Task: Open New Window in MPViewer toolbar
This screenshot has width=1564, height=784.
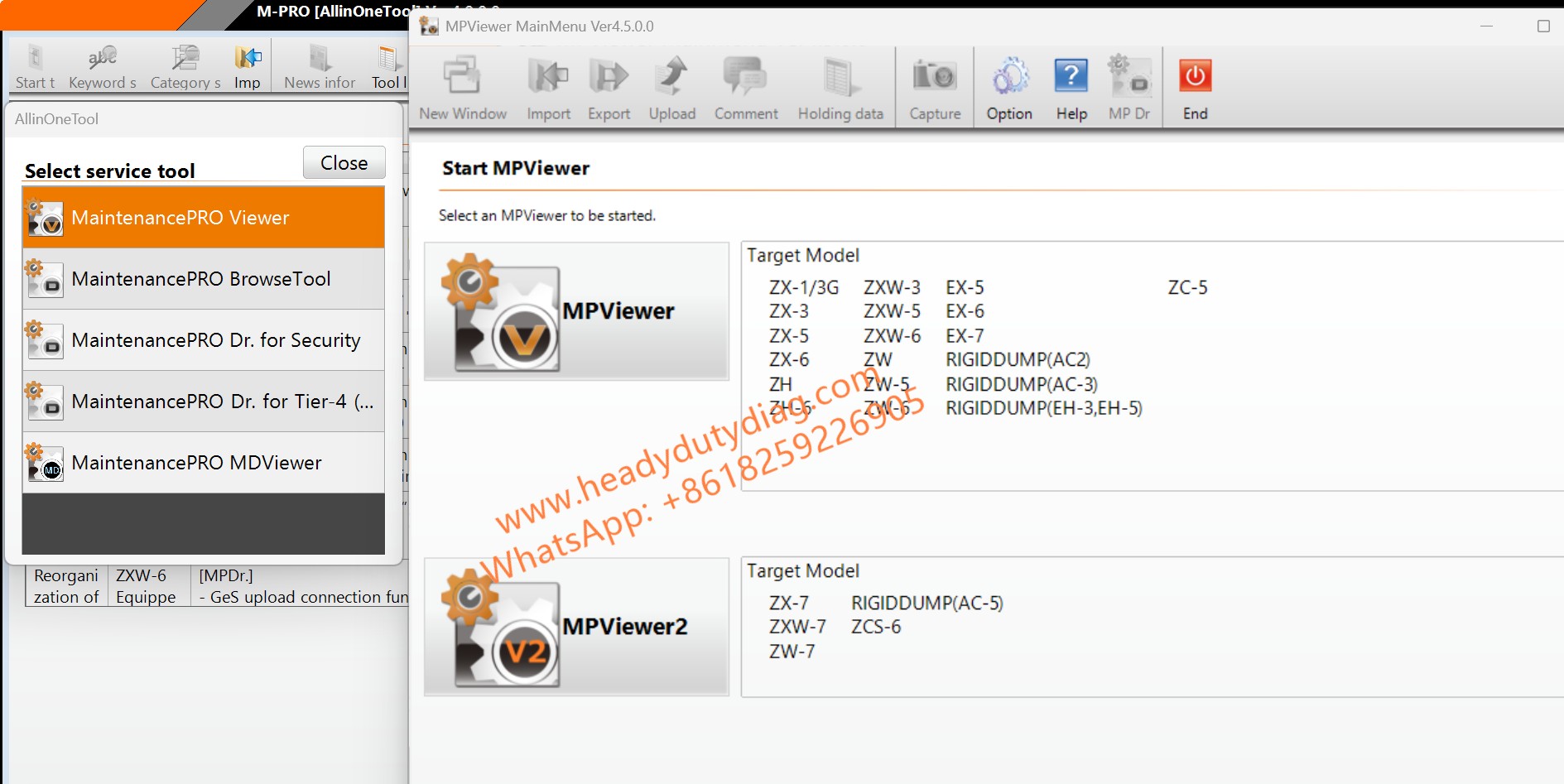Action: (x=462, y=89)
